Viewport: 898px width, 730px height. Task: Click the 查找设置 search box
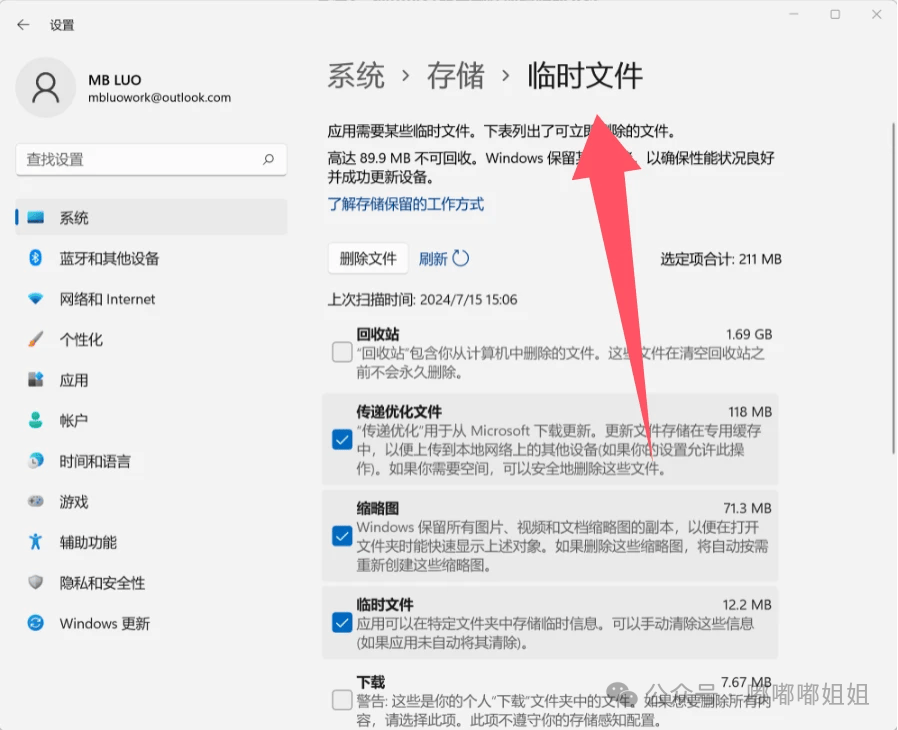(150, 160)
